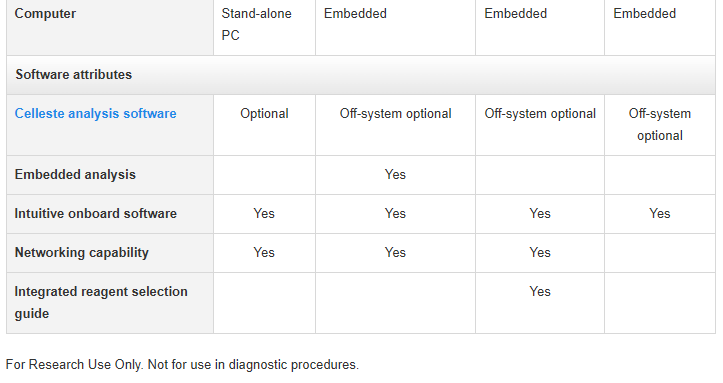Select the Embedded analysis row label

(x=75, y=175)
